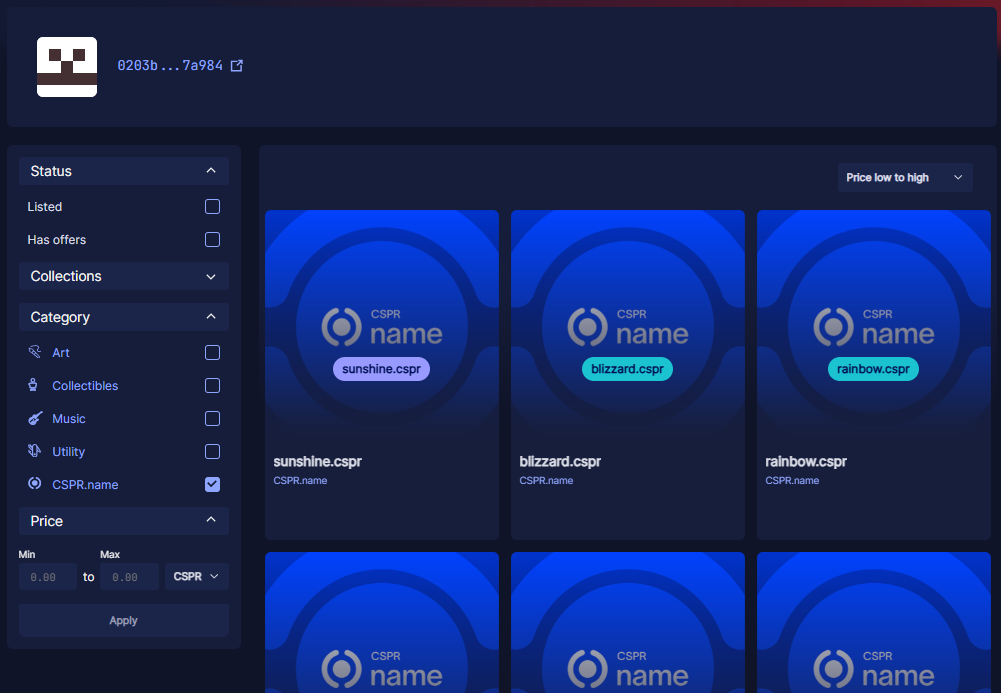Tick the Music category checkbox
This screenshot has width=1001, height=693.
pyautogui.click(x=213, y=419)
